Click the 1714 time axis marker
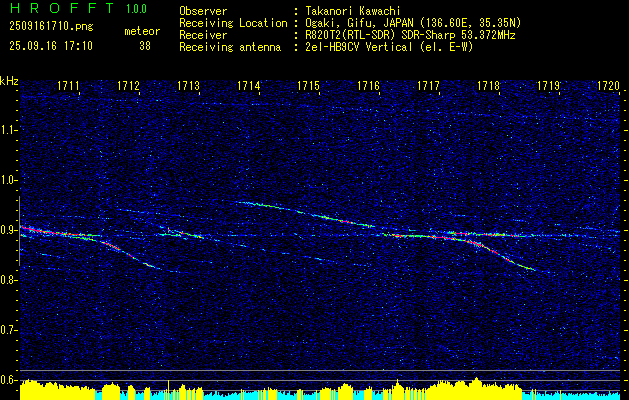Screen dimensions: 629x400 point(248,85)
